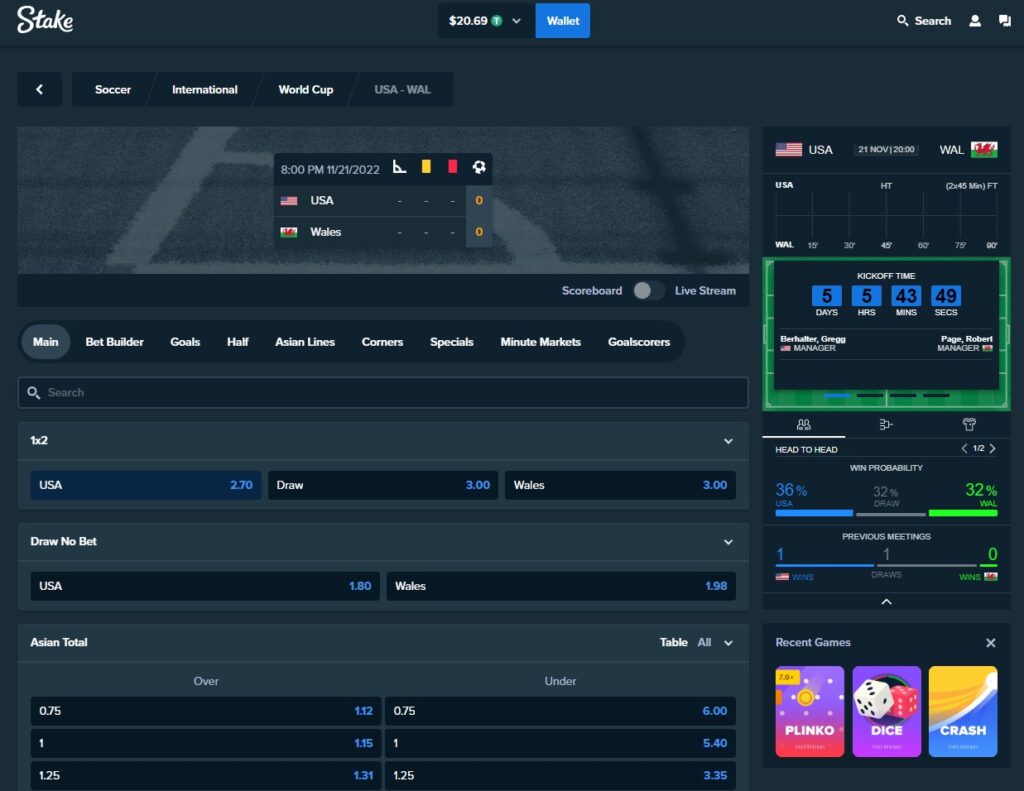Viewport: 1024px width, 791px height.
Task: Click the USA win probability blue bar
Action: 814,513
